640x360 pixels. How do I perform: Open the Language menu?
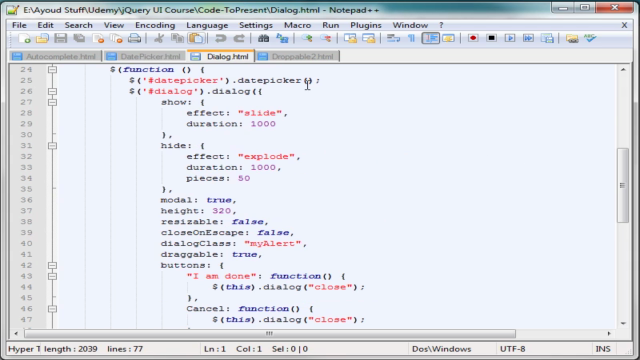(207, 25)
